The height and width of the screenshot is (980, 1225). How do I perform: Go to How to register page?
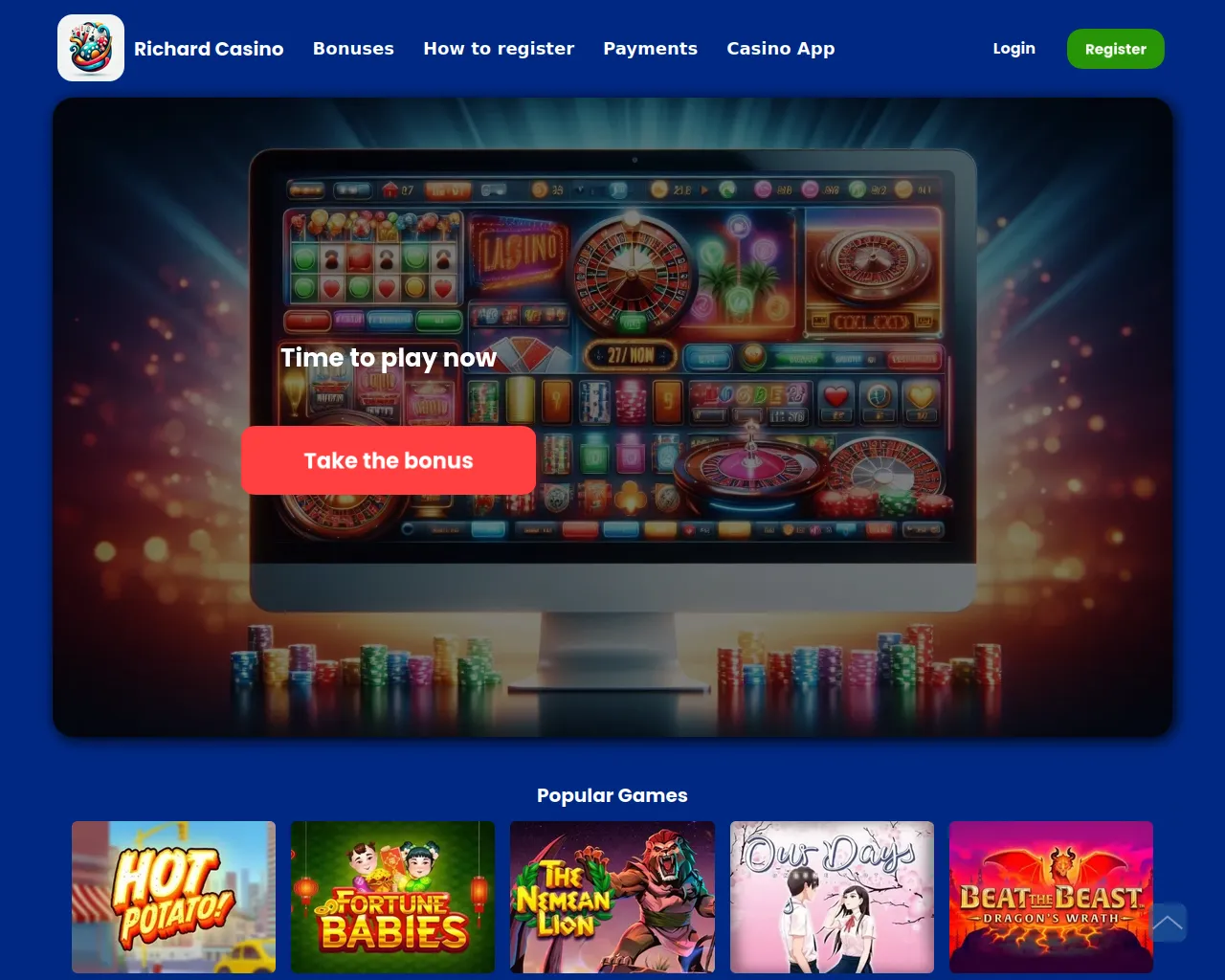(x=499, y=48)
